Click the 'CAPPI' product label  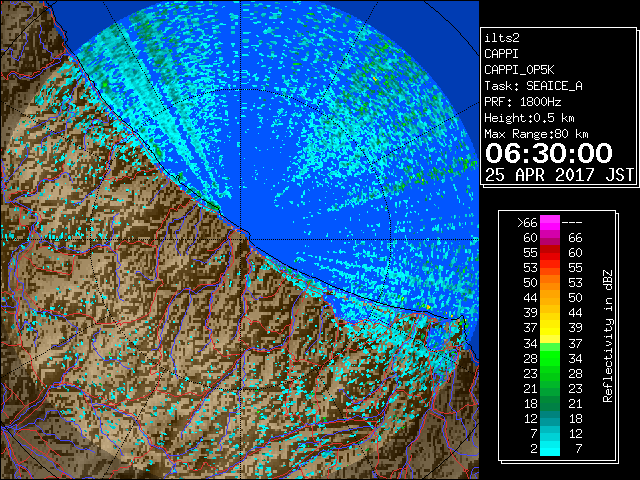coord(501,54)
